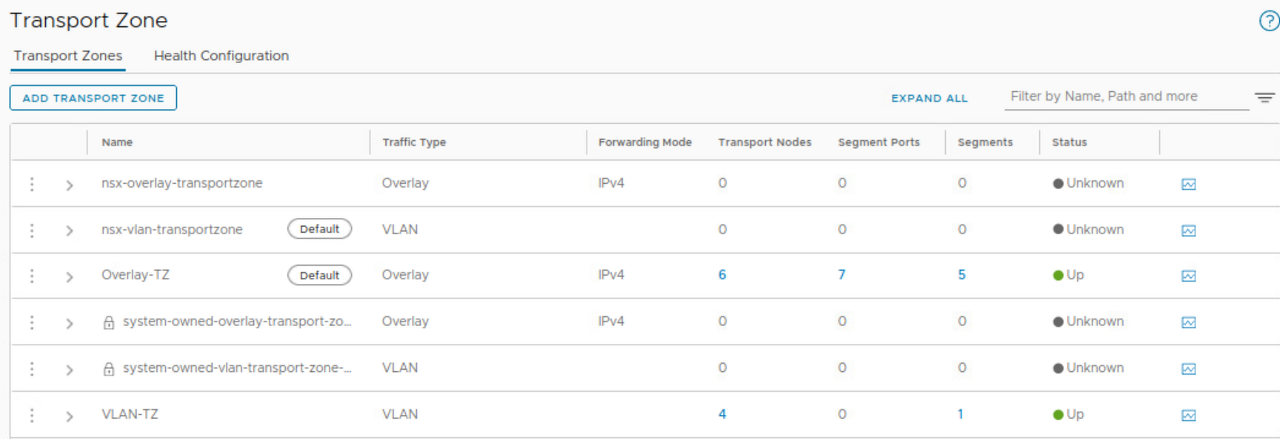Viewport: 1280px width, 439px height.
Task: Open the help question mark icon
Action: point(1268,21)
